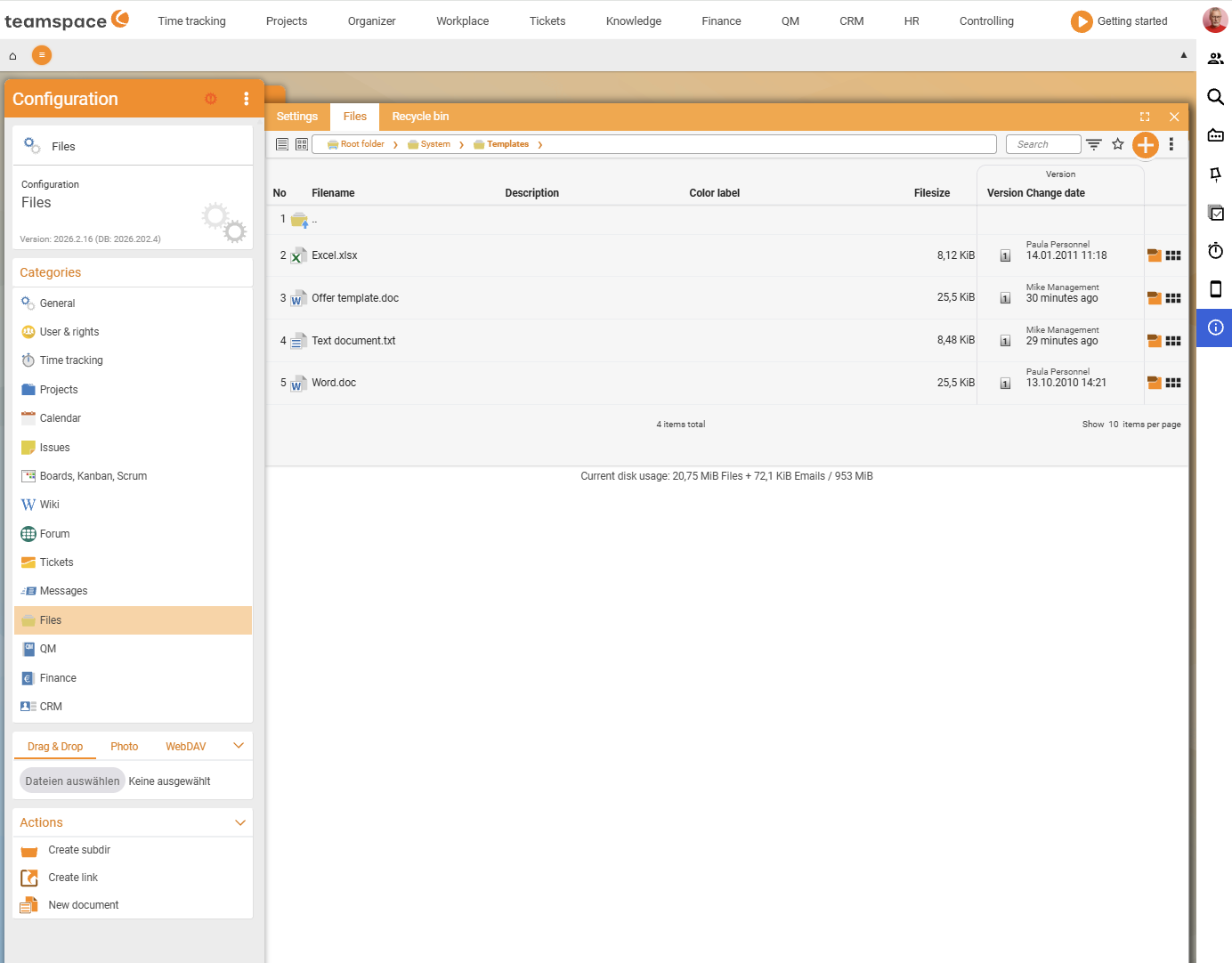1232x963 pixels.
Task: Click breadcrumb arrow after Templates
Action: click(539, 144)
